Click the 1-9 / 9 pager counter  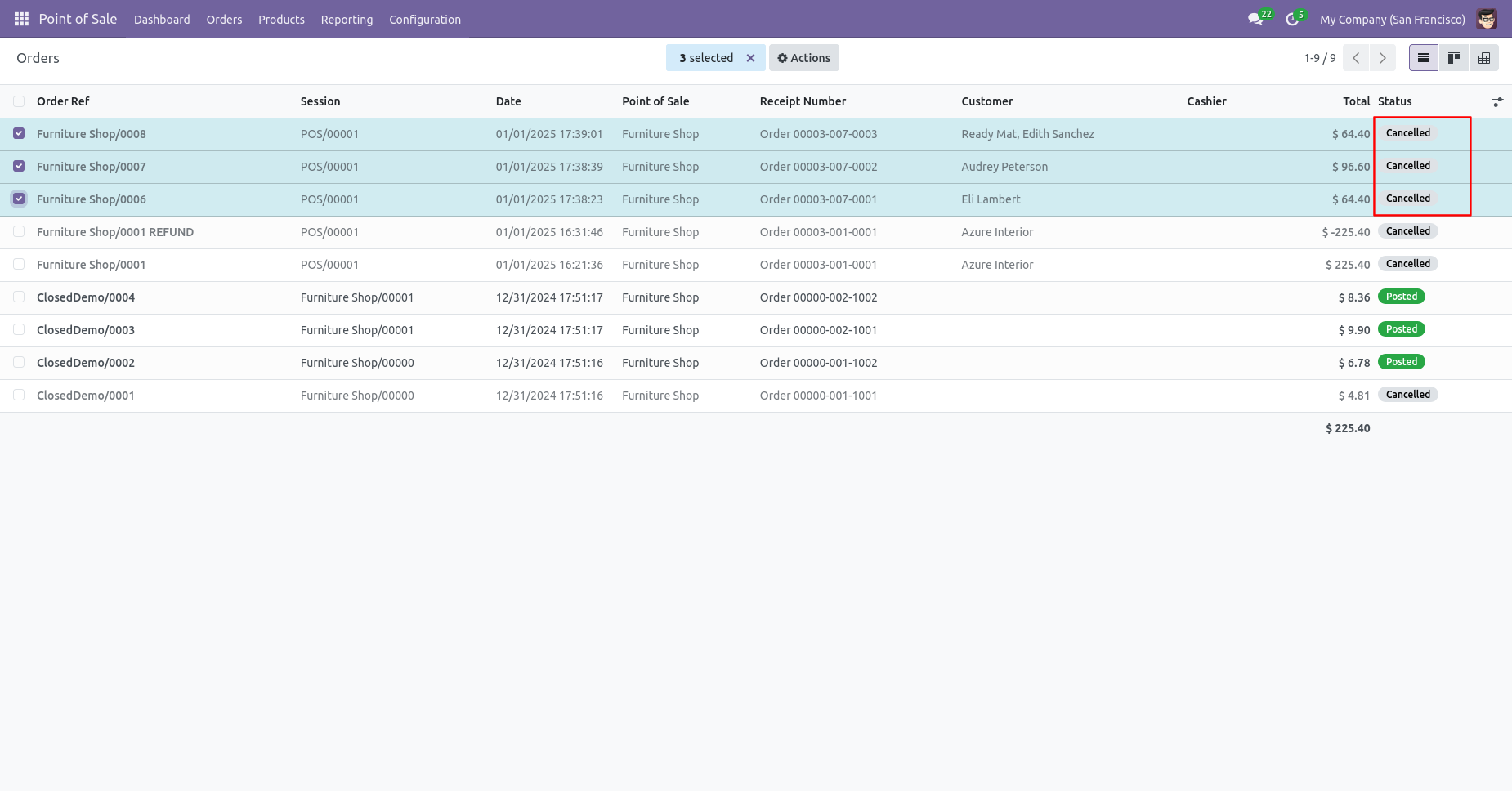pos(1320,58)
